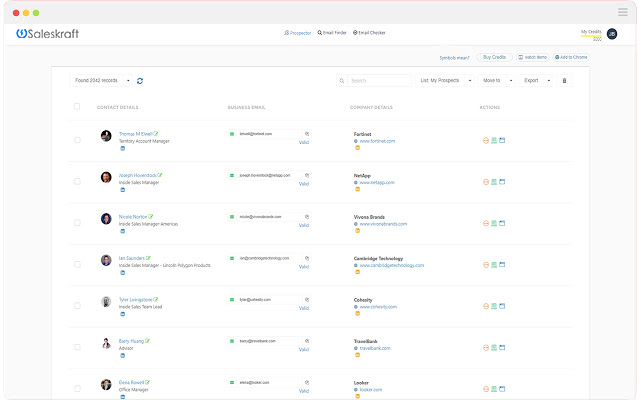Image resolution: width=640 pixels, height=400 pixels.
Task: Open the www.vivonabrands.com link
Action: pyautogui.click(x=384, y=224)
